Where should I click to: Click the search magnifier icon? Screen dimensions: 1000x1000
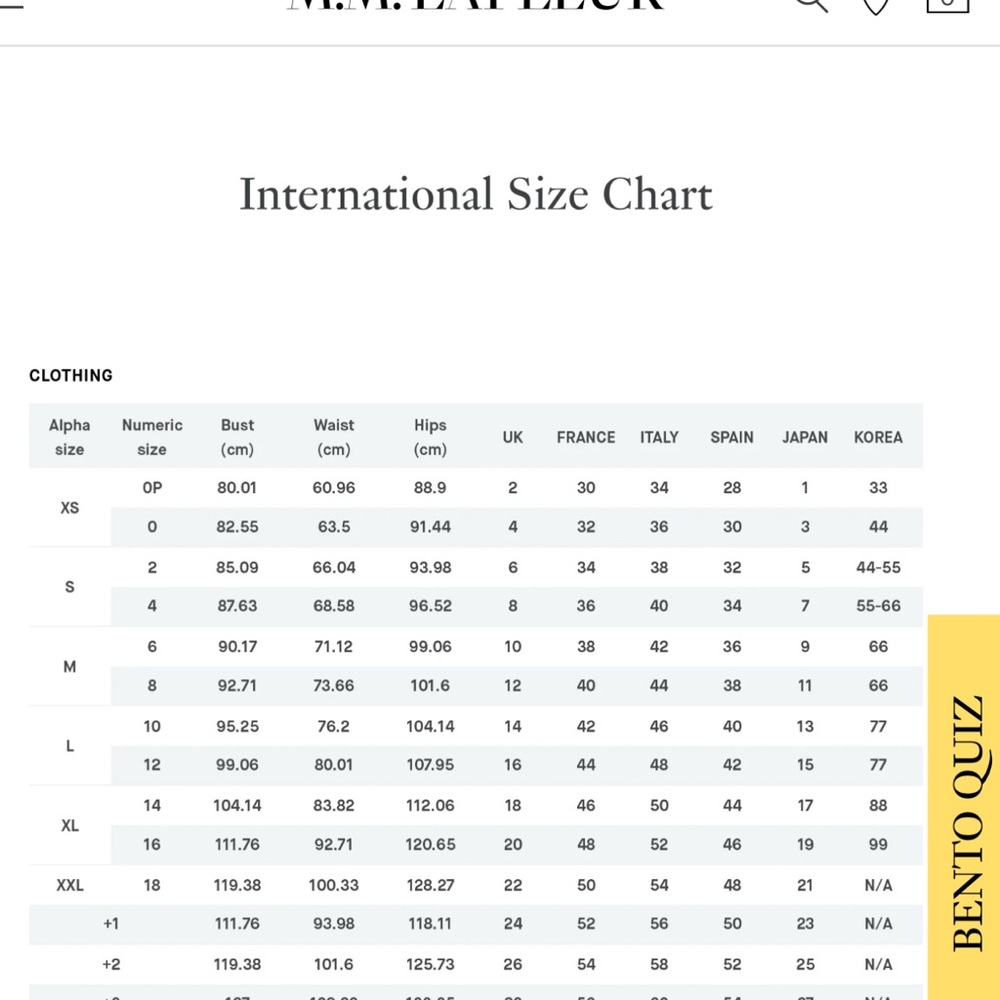(810, 4)
